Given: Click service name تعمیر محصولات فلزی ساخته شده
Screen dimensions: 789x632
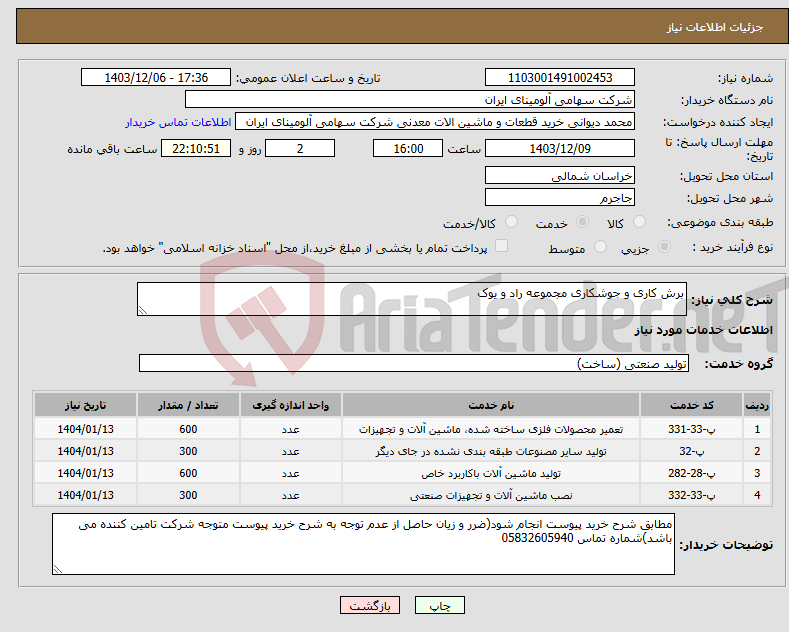Looking at the screenshot, I should (491, 429).
